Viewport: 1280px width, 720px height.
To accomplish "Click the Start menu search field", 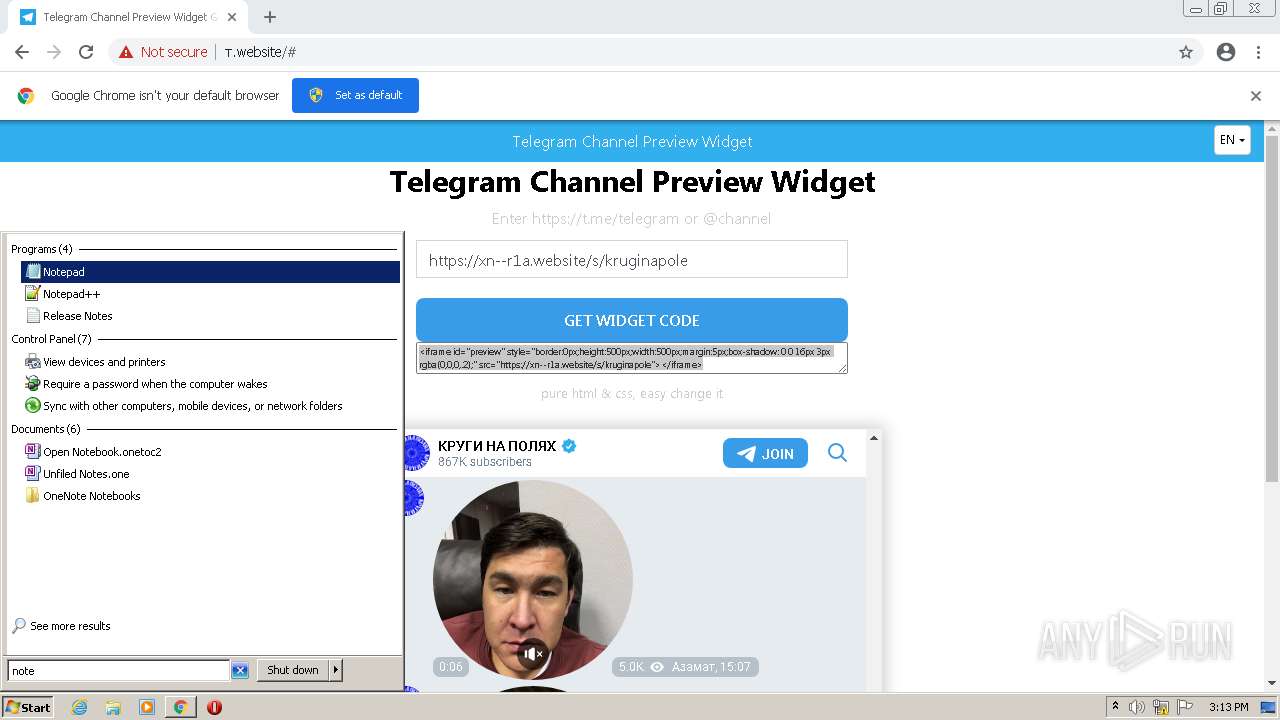I will [x=118, y=671].
